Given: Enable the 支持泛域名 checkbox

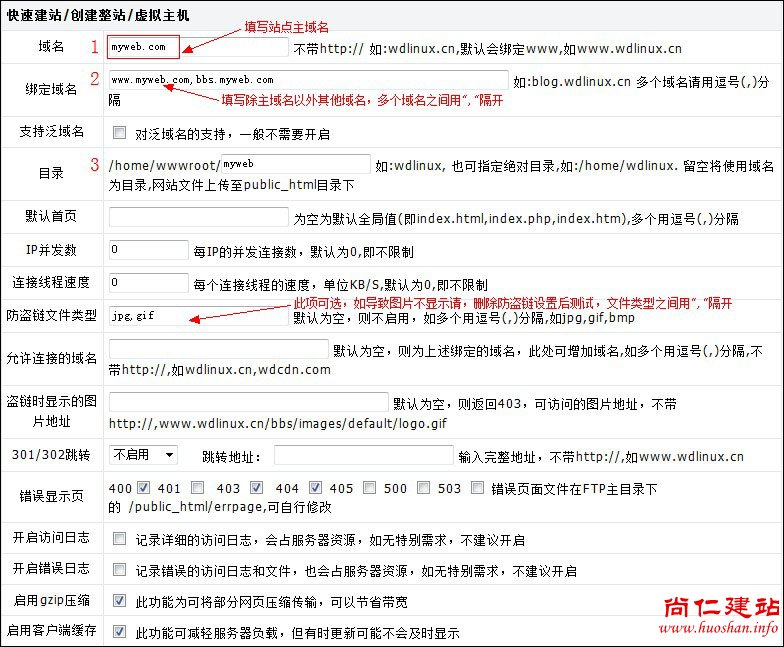Looking at the screenshot, I should click(x=120, y=132).
